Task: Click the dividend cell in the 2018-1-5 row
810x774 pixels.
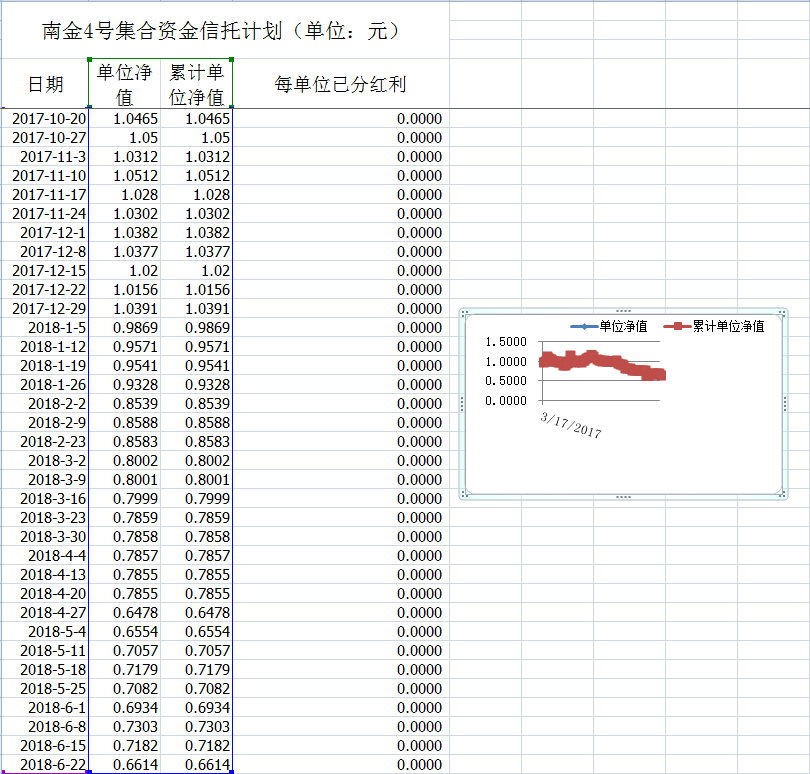Action: 340,328
